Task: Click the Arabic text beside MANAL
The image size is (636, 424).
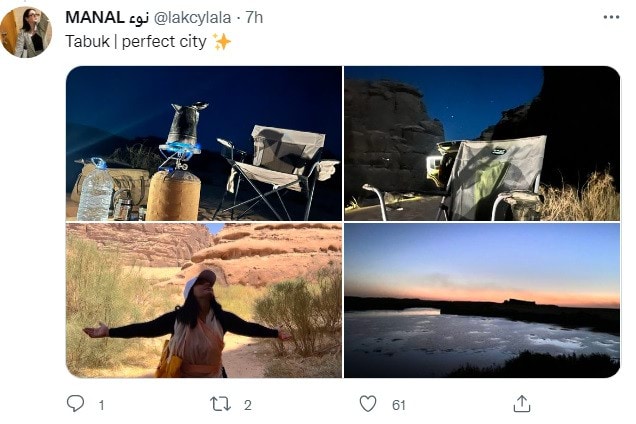Action: click(x=139, y=19)
